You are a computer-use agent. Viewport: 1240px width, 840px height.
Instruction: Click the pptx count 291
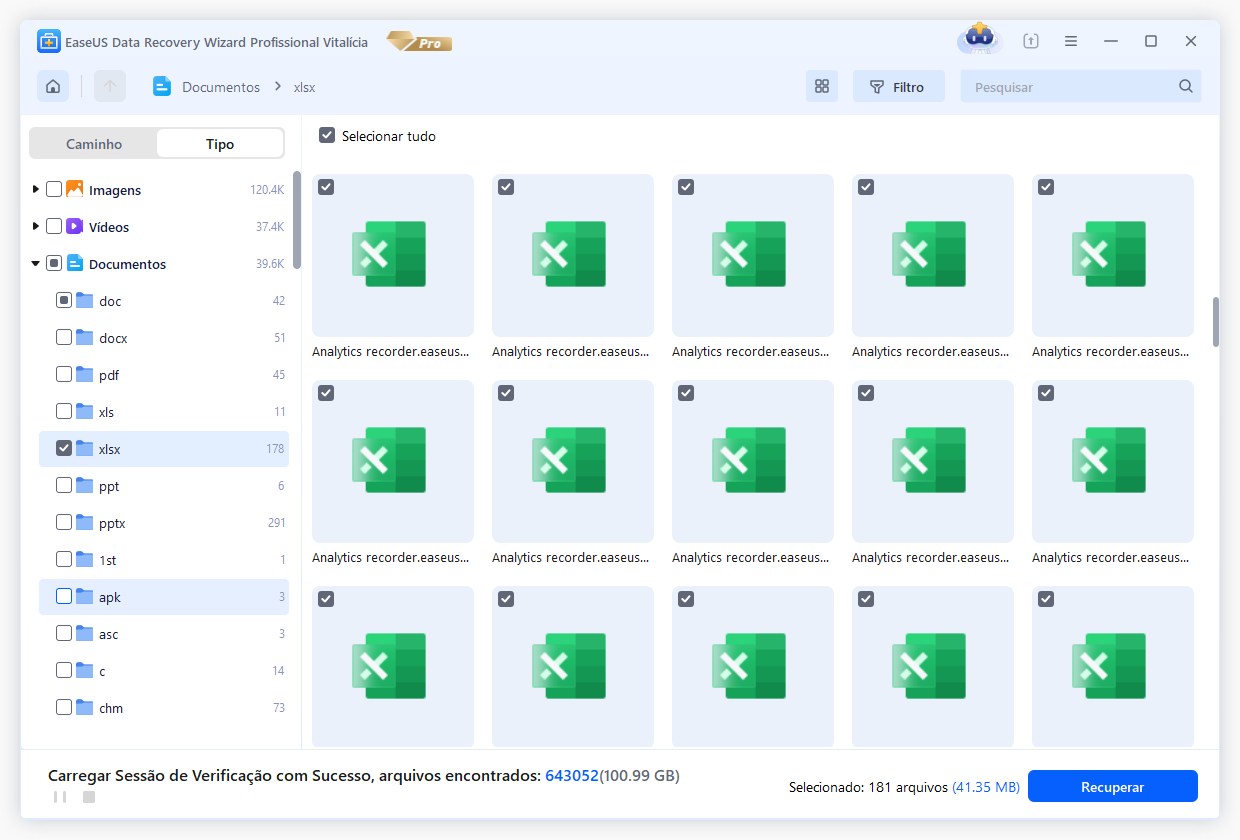(x=276, y=522)
